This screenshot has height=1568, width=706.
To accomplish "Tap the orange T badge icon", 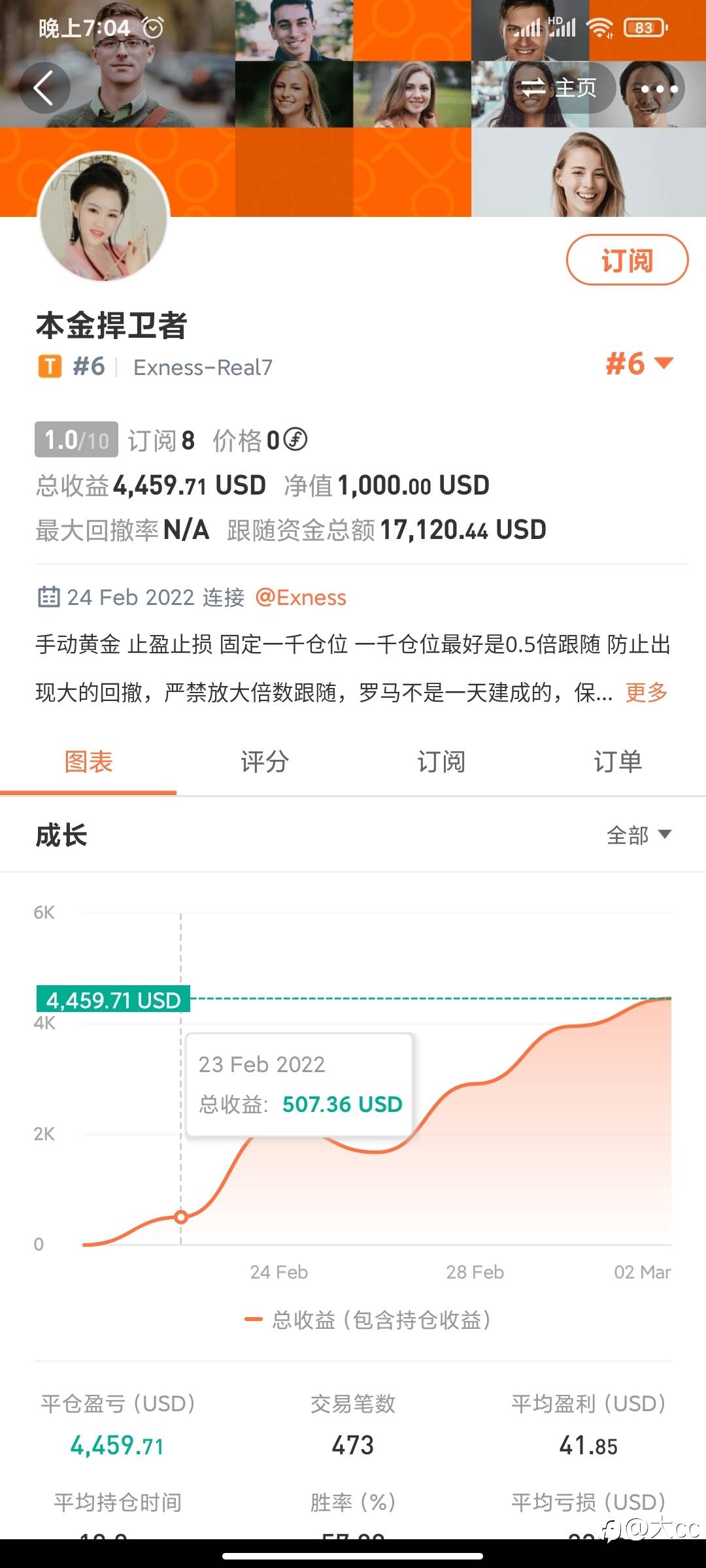I will tap(50, 367).
